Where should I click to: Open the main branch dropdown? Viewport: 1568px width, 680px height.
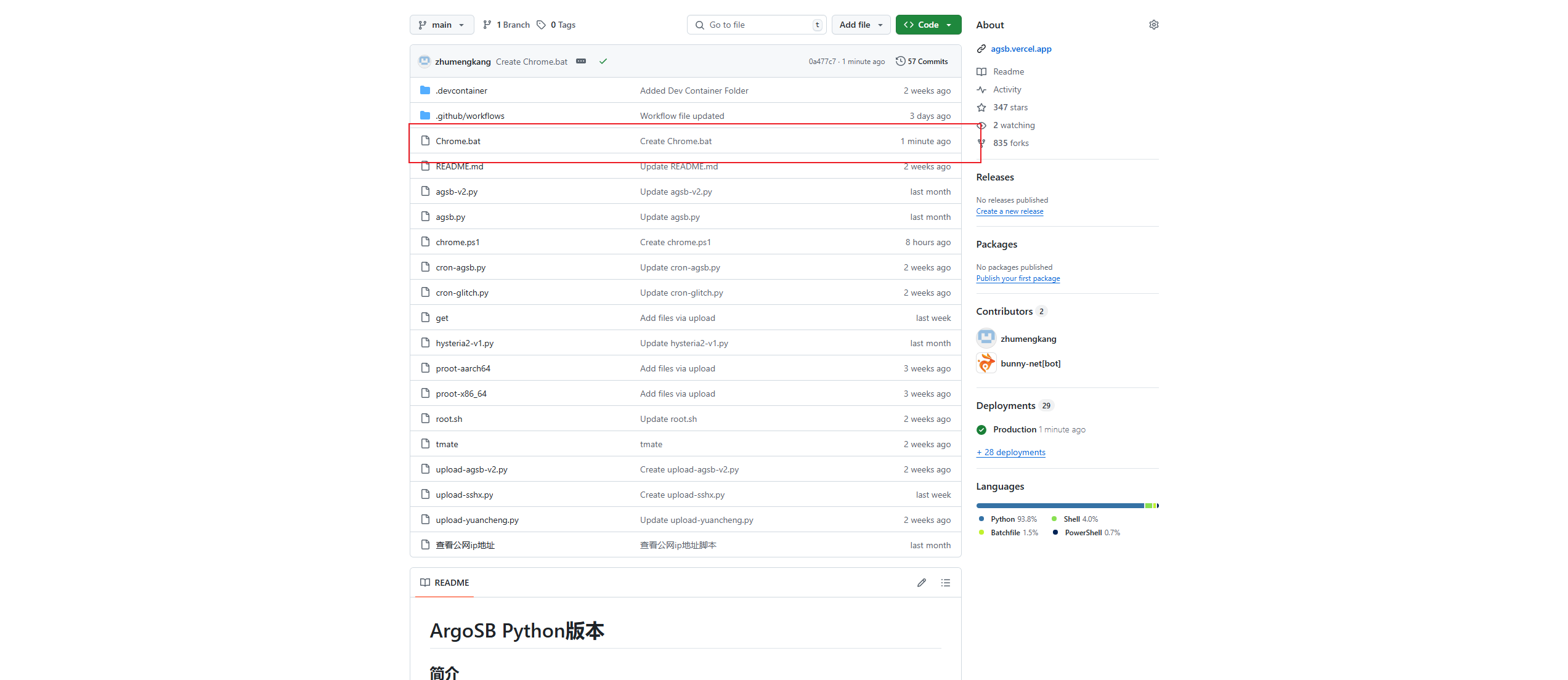tap(442, 25)
